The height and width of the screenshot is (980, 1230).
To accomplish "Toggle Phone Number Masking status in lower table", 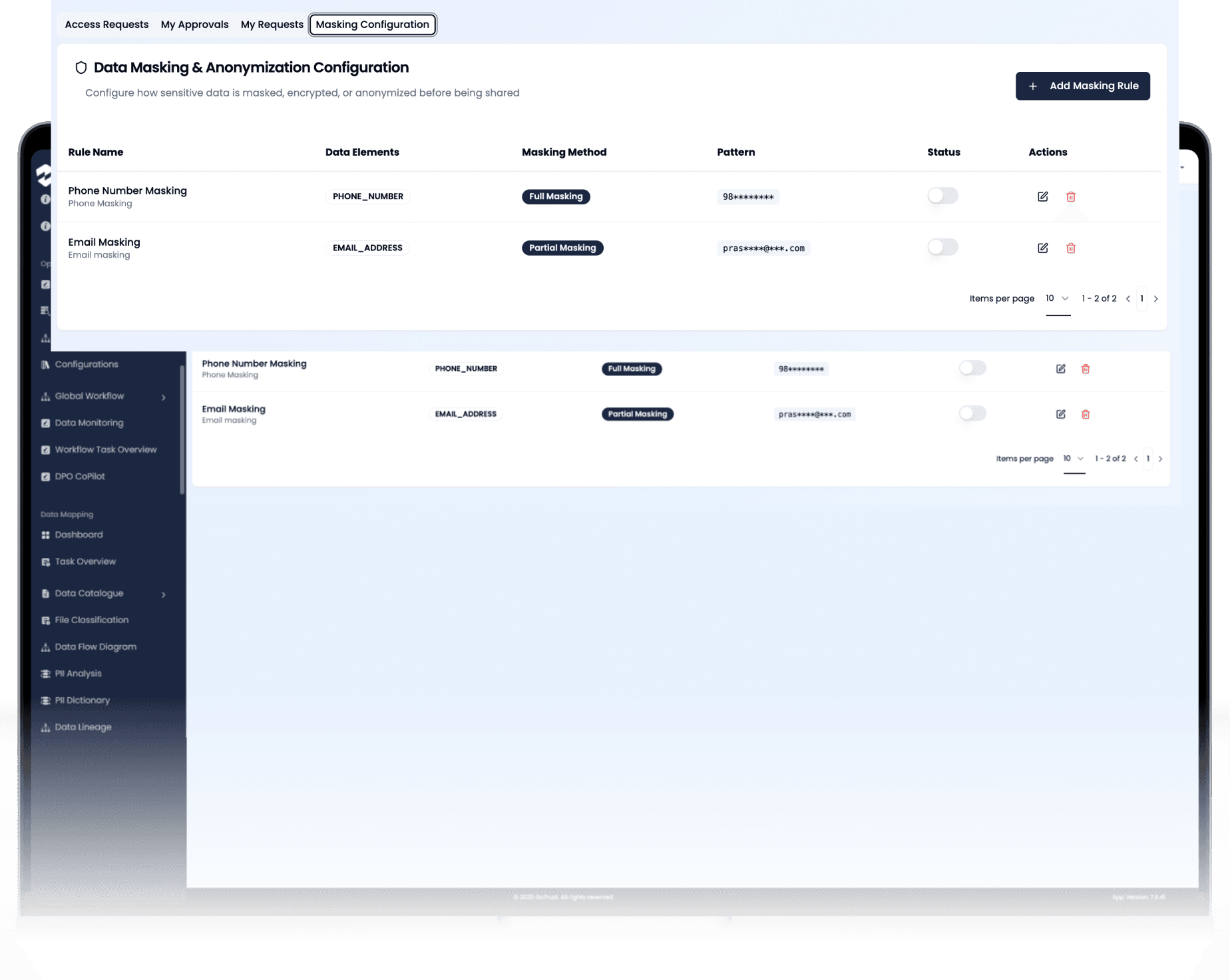I will 972,368.
